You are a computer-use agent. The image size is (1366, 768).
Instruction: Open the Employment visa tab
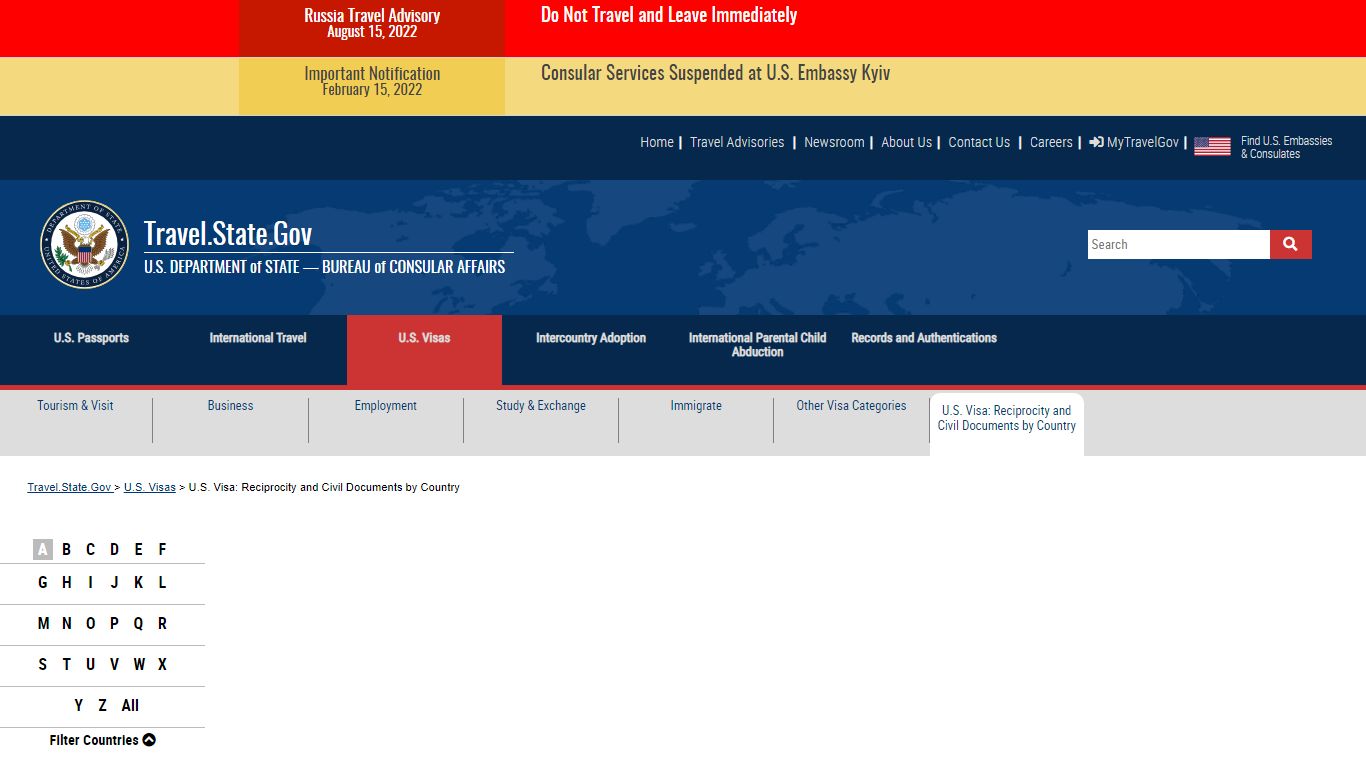pyautogui.click(x=385, y=406)
